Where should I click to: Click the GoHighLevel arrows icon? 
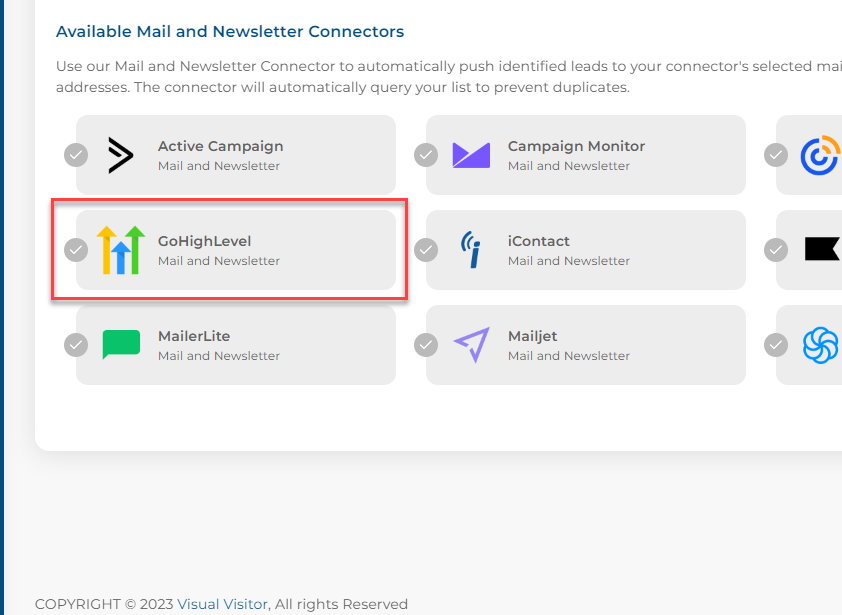pos(121,250)
